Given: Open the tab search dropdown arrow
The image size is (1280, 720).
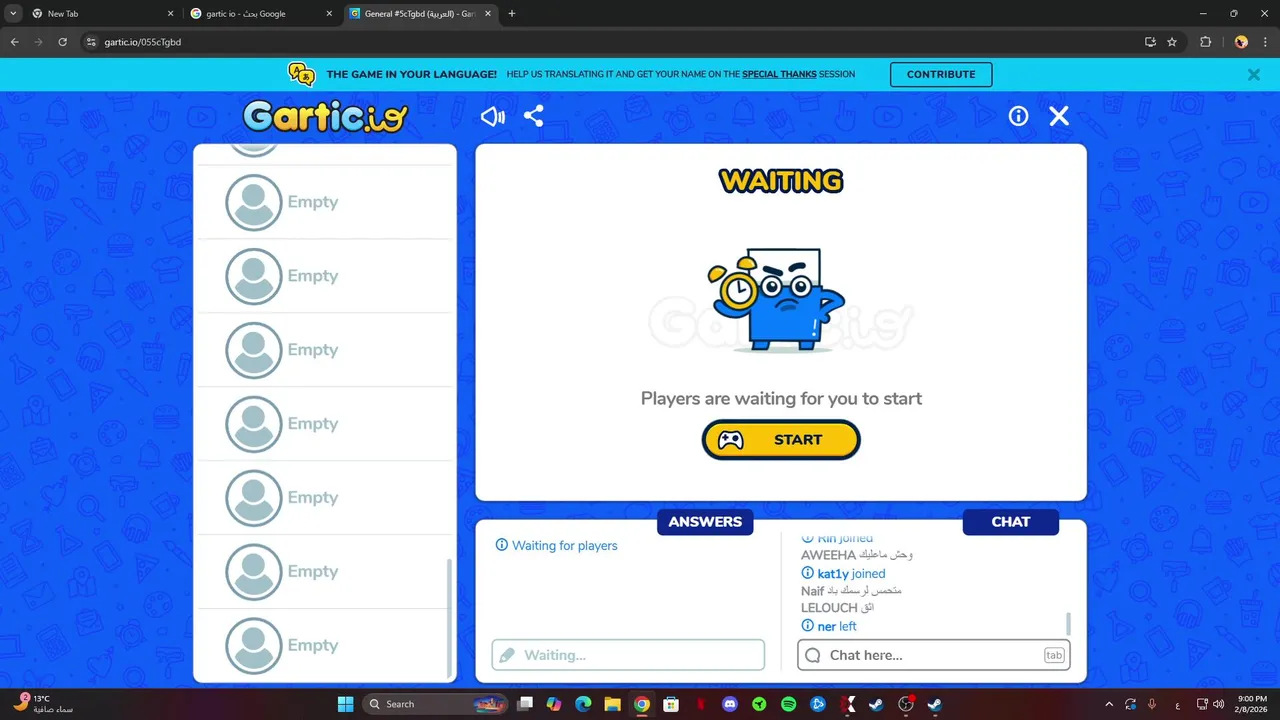Looking at the screenshot, I should point(13,14).
